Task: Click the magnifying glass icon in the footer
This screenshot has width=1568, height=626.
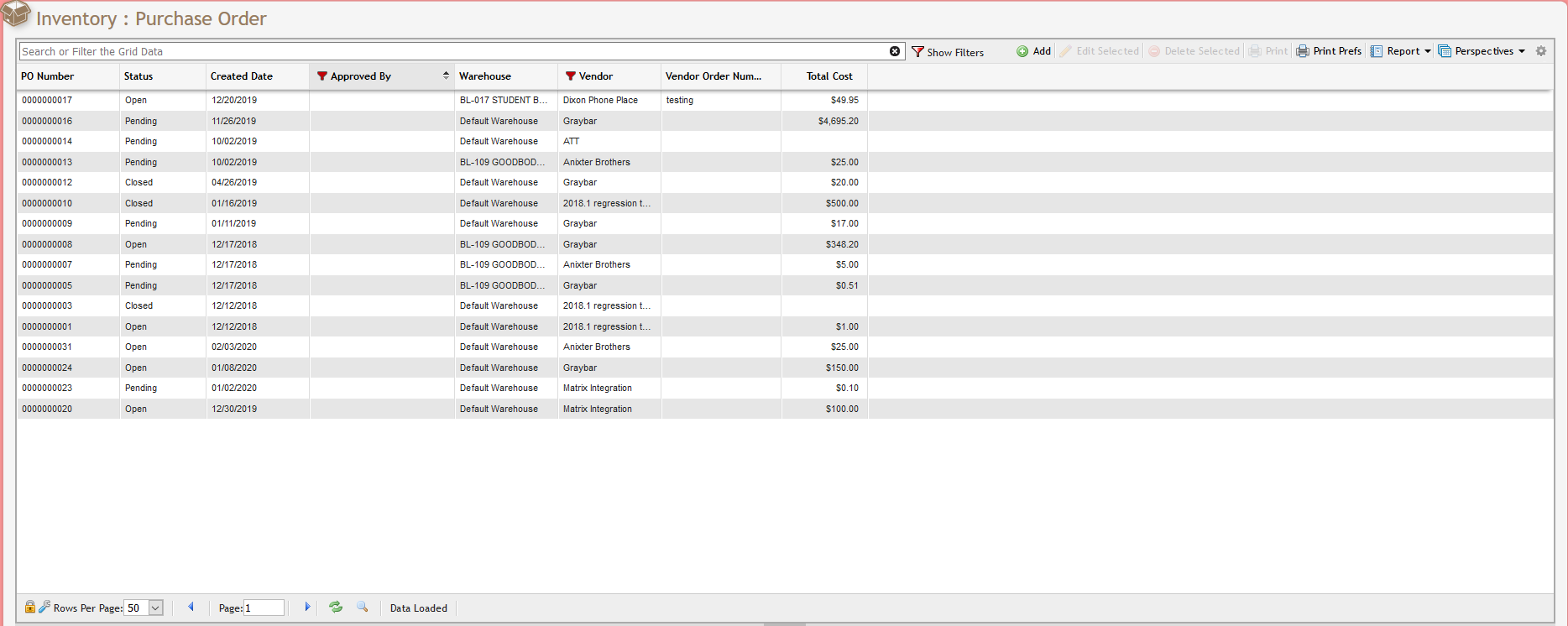Action: 363,607
